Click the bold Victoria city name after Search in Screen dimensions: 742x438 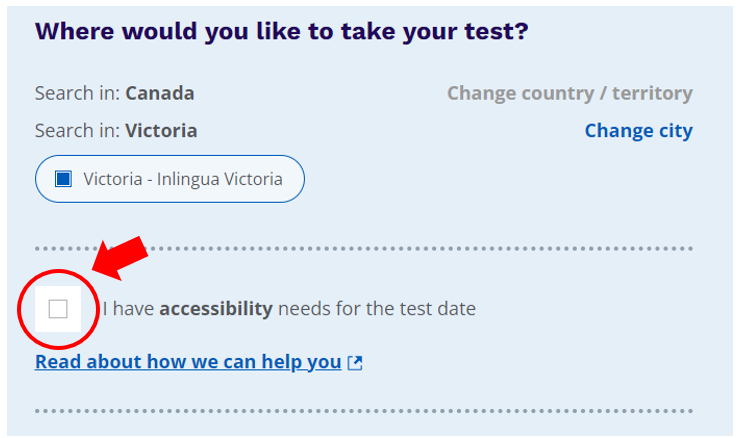(161, 131)
